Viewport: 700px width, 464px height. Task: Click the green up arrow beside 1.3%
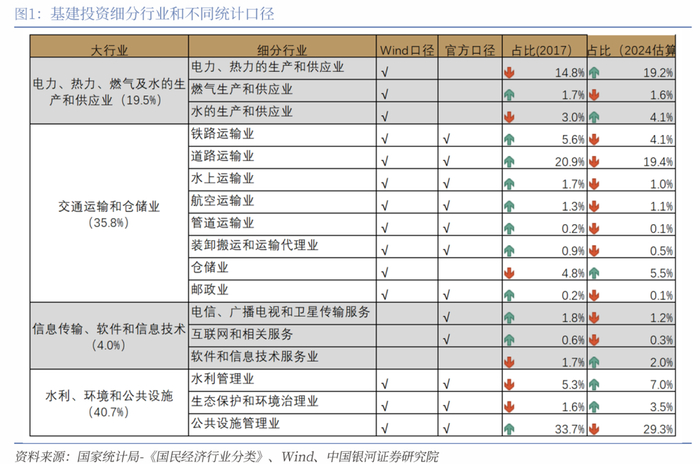pyautogui.click(x=509, y=206)
